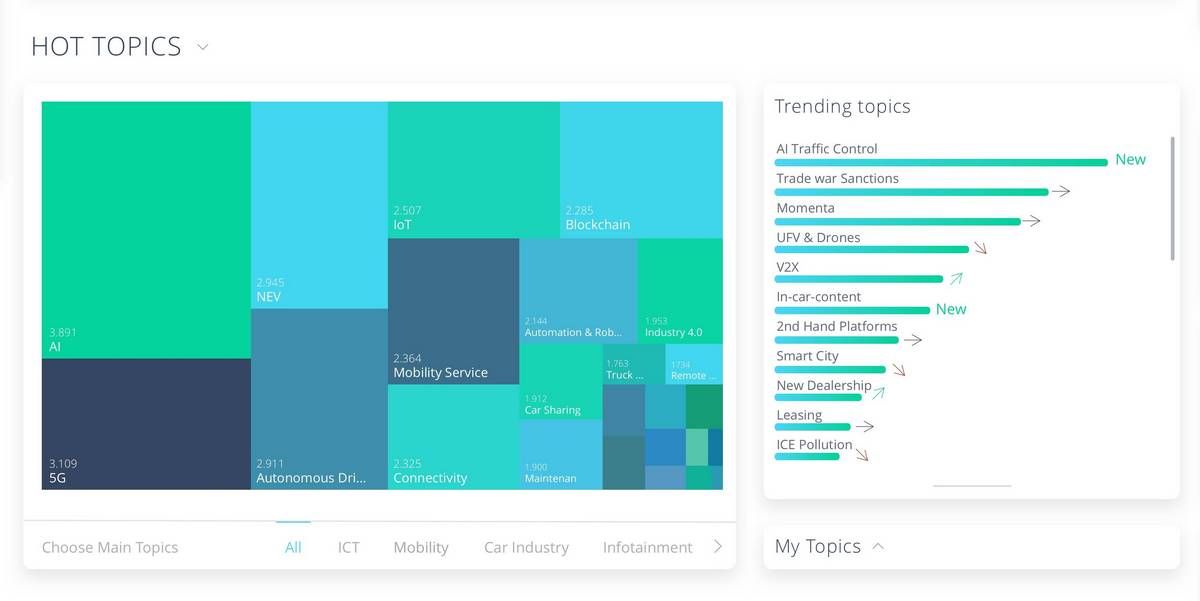Switch to the ICT tab
The height and width of the screenshot is (601, 1200).
coord(348,547)
